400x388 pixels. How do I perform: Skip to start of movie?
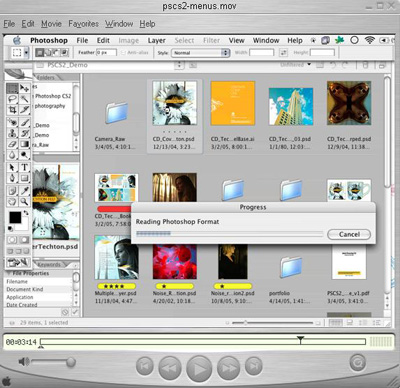(145, 366)
